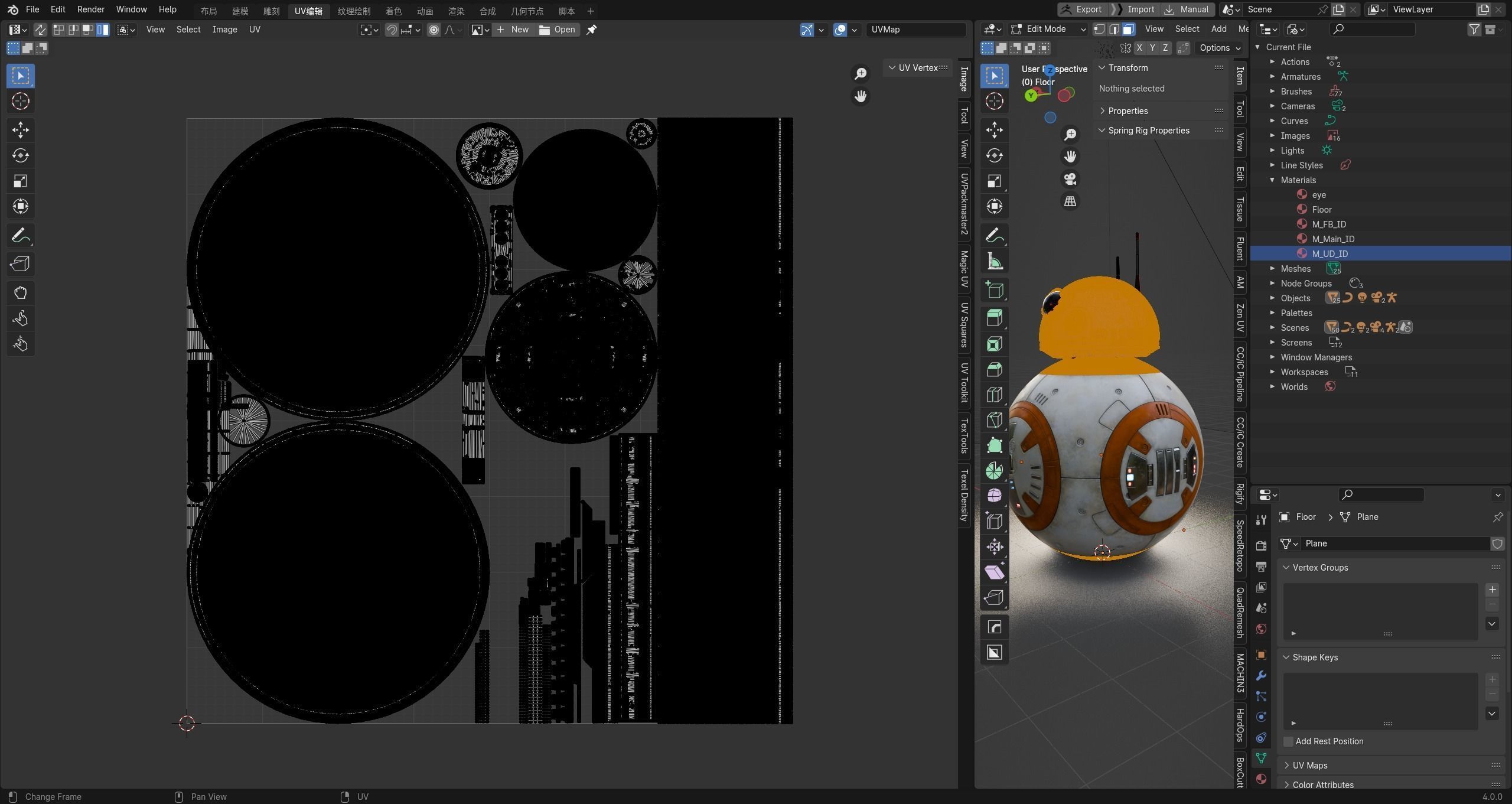Open the Object Data properties tab icon
This screenshot has height=804, width=1512.
1261,759
